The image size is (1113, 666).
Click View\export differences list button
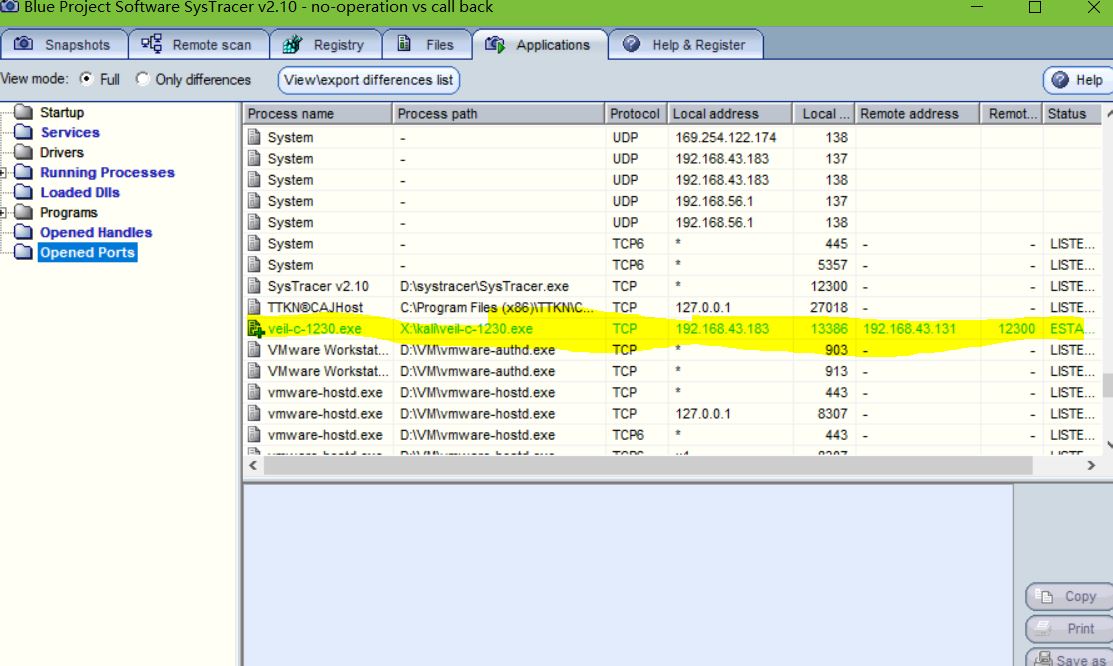click(368, 80)
